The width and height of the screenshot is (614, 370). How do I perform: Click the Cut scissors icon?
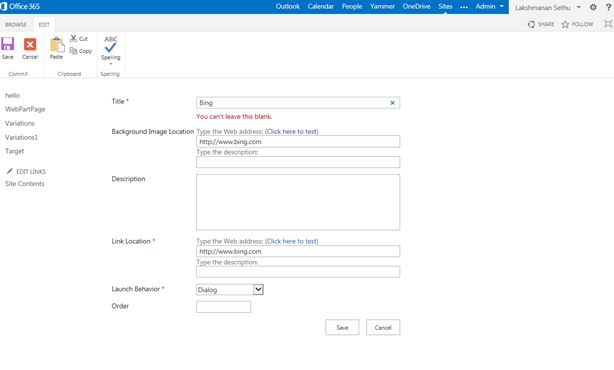(73, 38)
